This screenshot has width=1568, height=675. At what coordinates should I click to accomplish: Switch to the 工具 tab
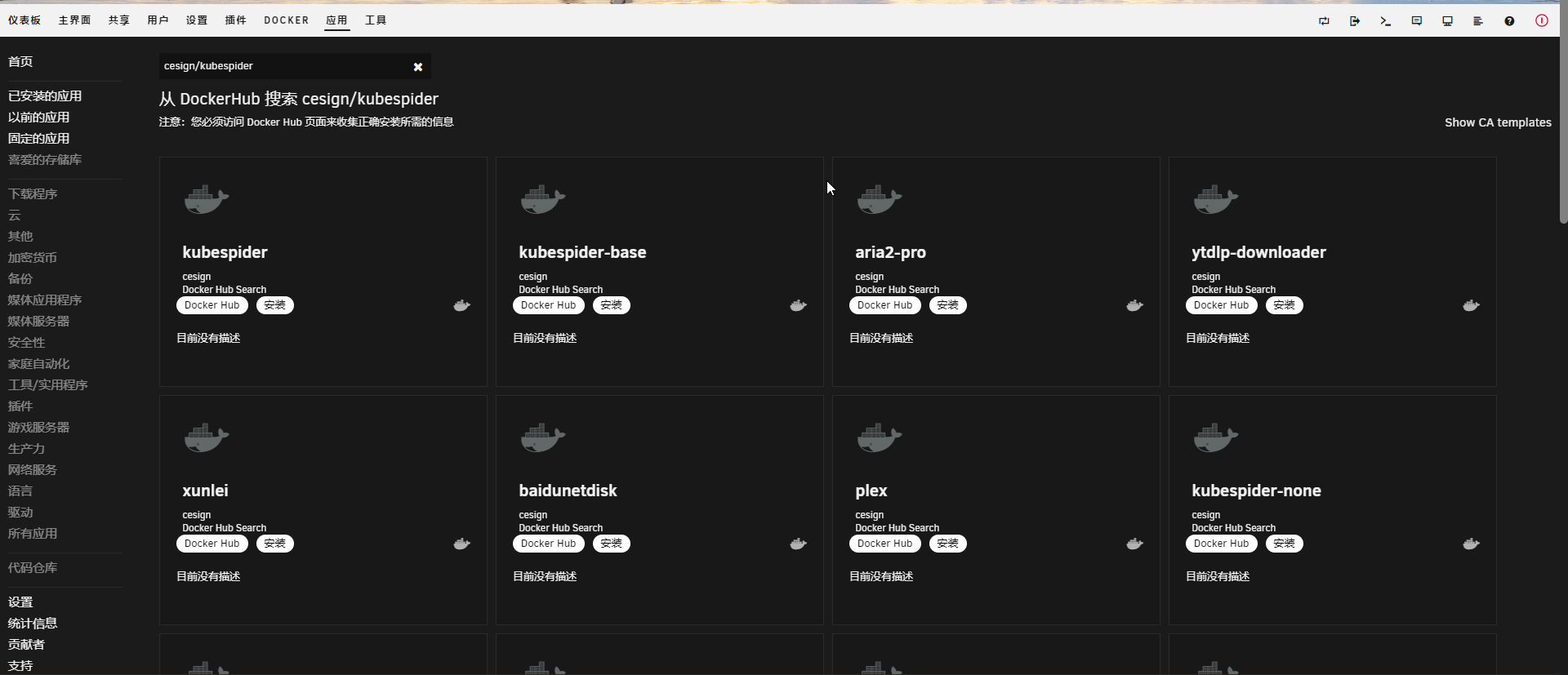(x=375, y=20)
